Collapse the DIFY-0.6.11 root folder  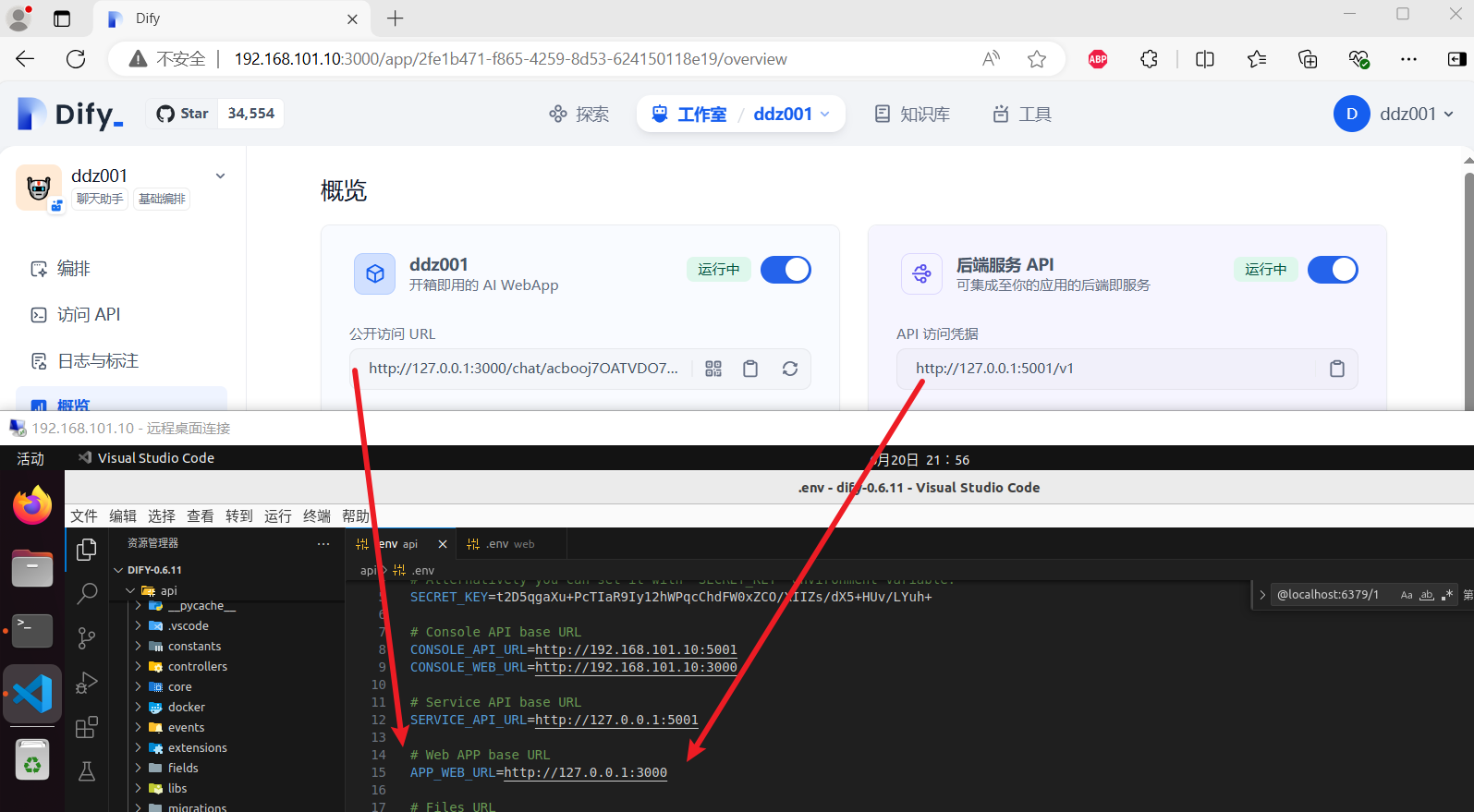point(226,570)
